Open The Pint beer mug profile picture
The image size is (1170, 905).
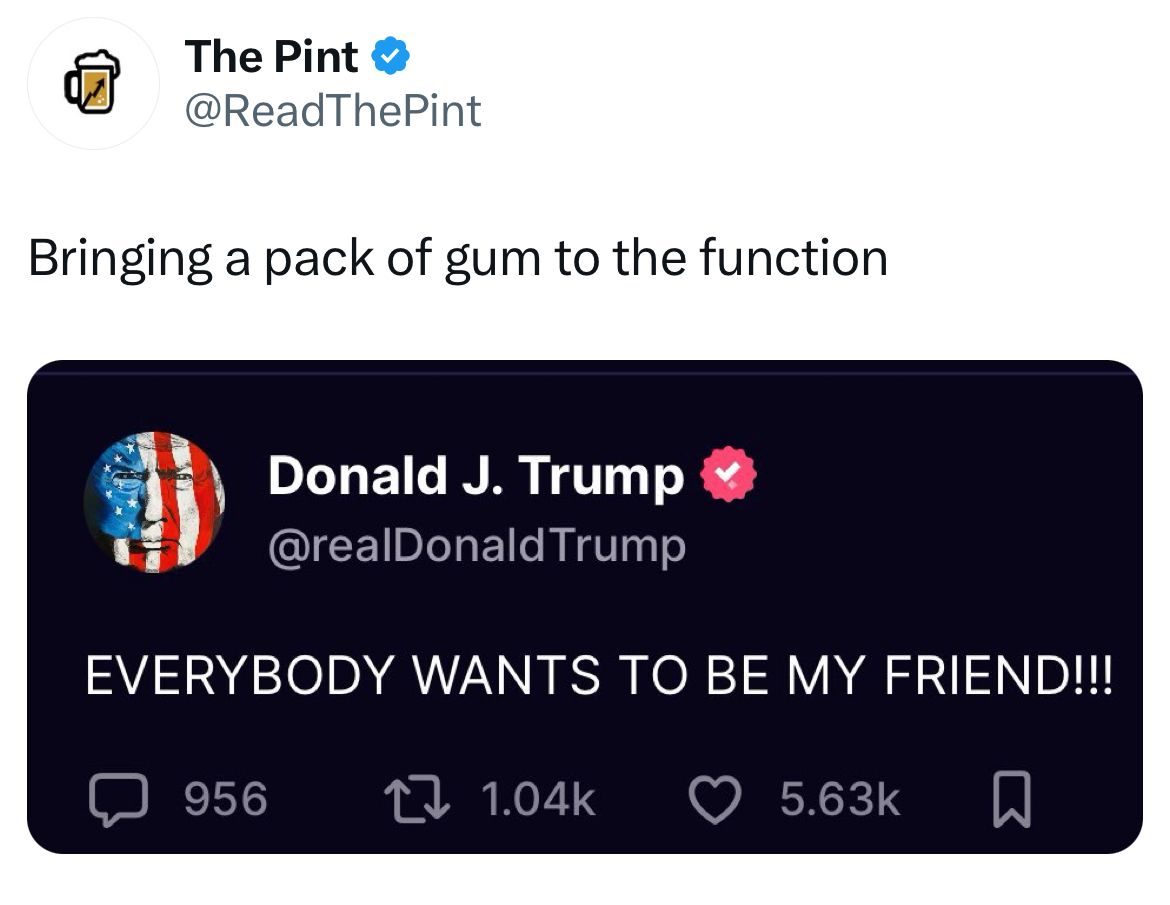pos(93,84)
